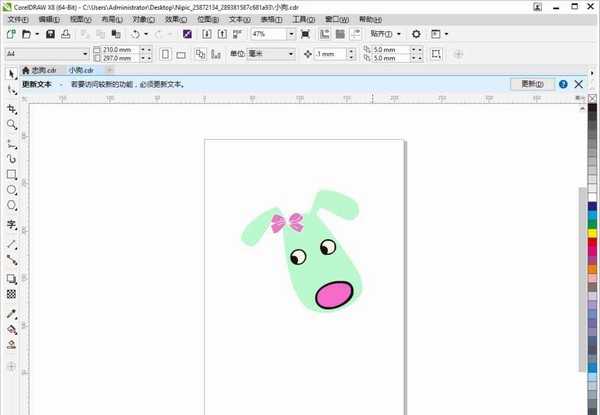600x415 pixels.
Task: Open the 贴齐 snap-to button
Action: [386, 34]
